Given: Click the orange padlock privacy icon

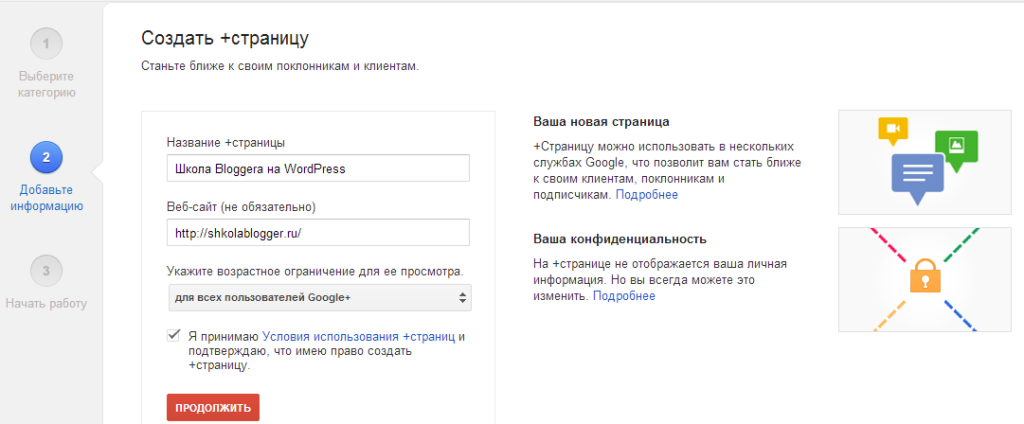Looking at the screenshot, I should 924,276.
